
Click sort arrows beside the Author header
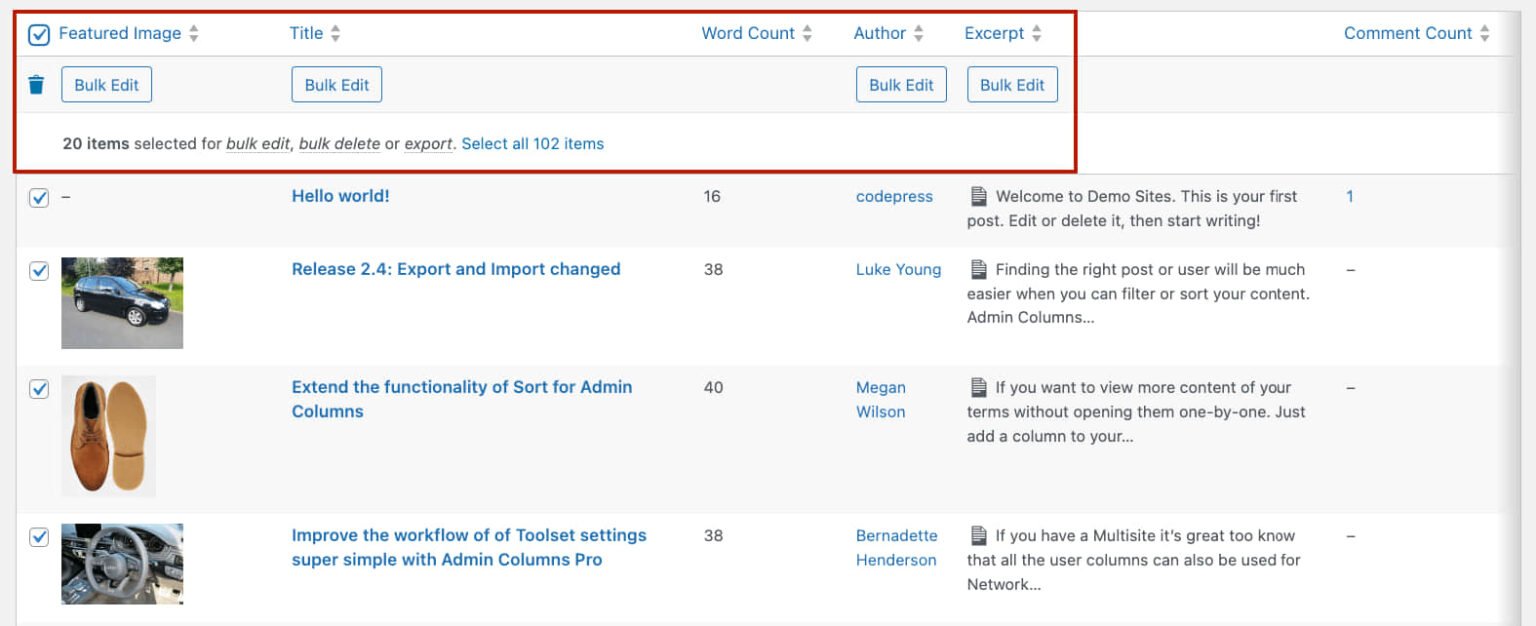(x=918, y=33)
